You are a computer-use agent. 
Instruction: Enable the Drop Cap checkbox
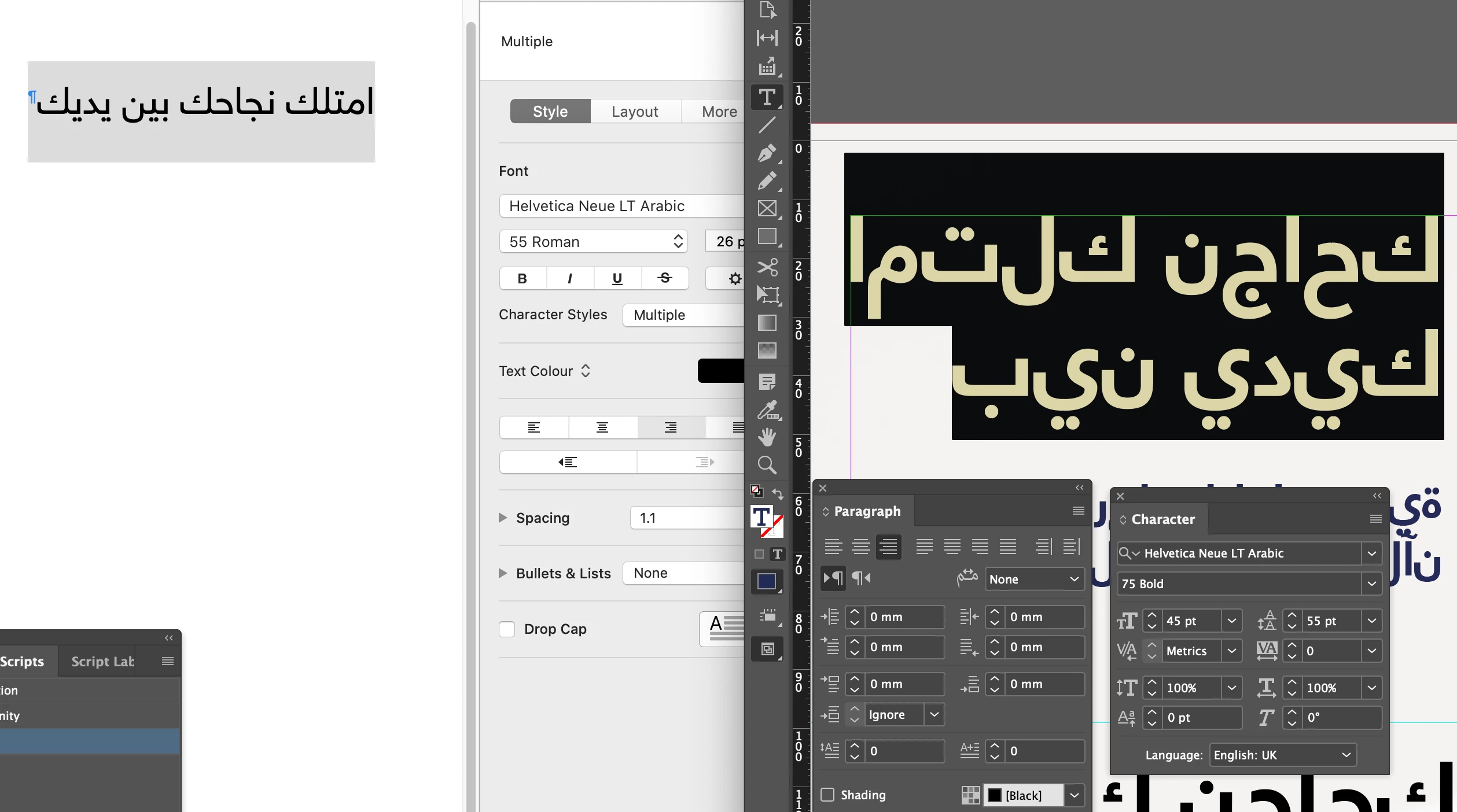507,629
